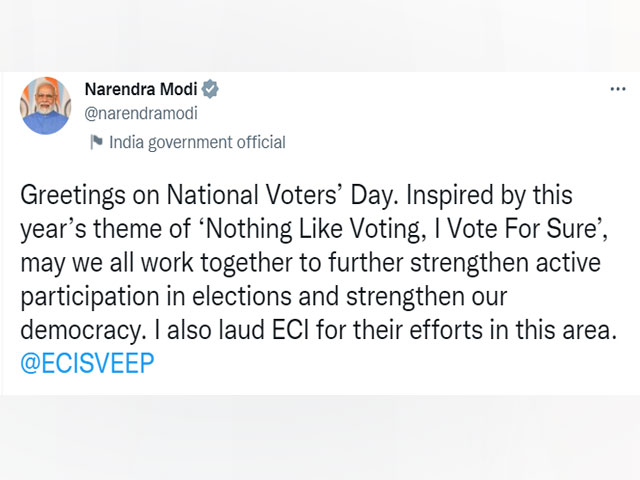Click the words year's theme of
Viewport: 640px width, 480px height.
click(x=106, y=229)
